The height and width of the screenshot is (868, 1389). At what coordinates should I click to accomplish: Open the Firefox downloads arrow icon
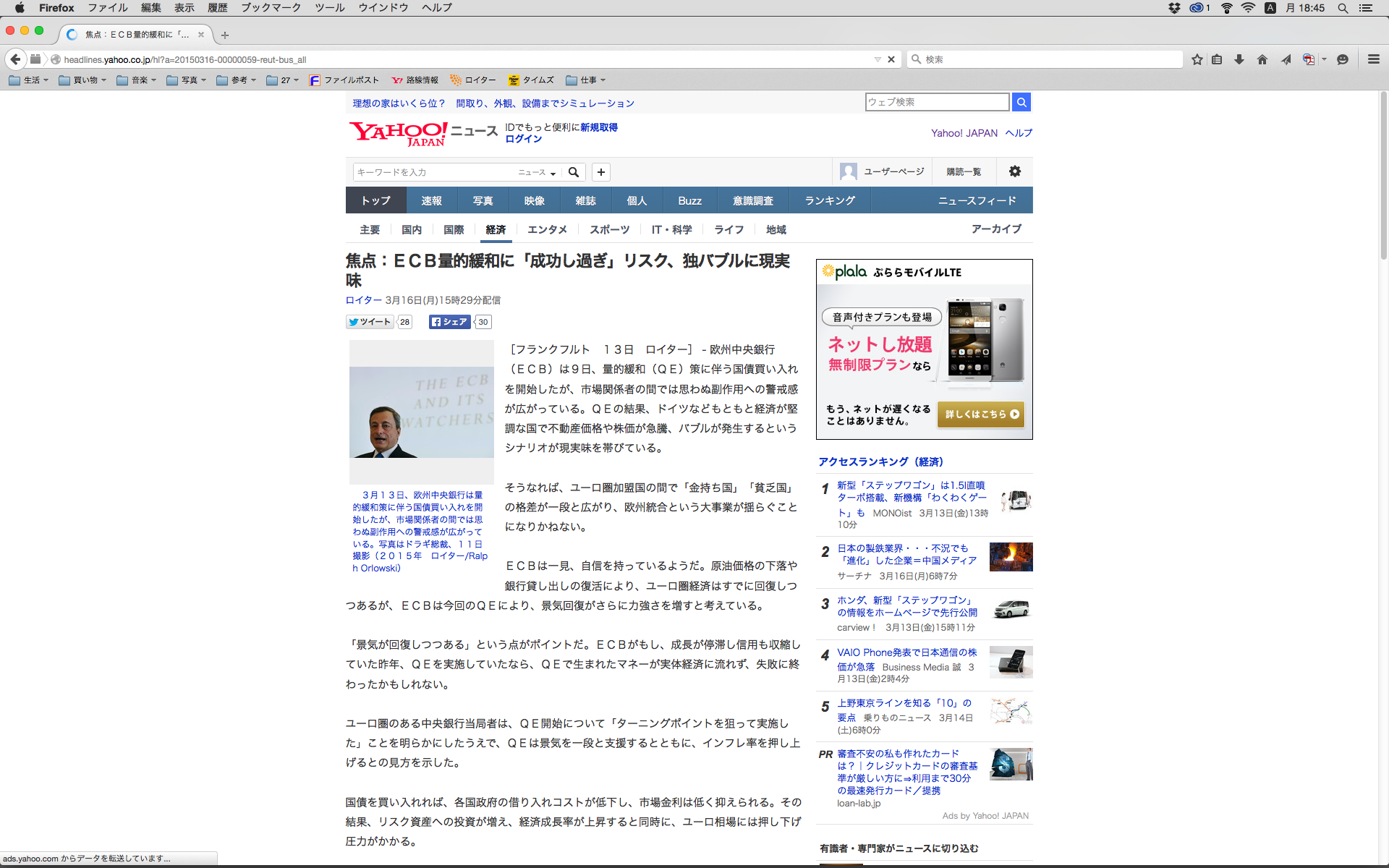(1239, 59)
